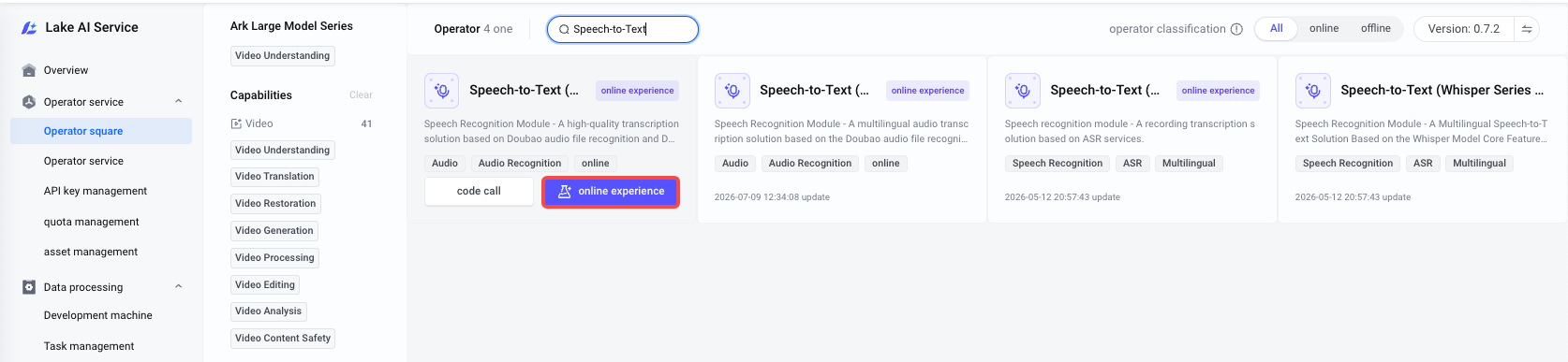Switch classification filter to online

1324,29
